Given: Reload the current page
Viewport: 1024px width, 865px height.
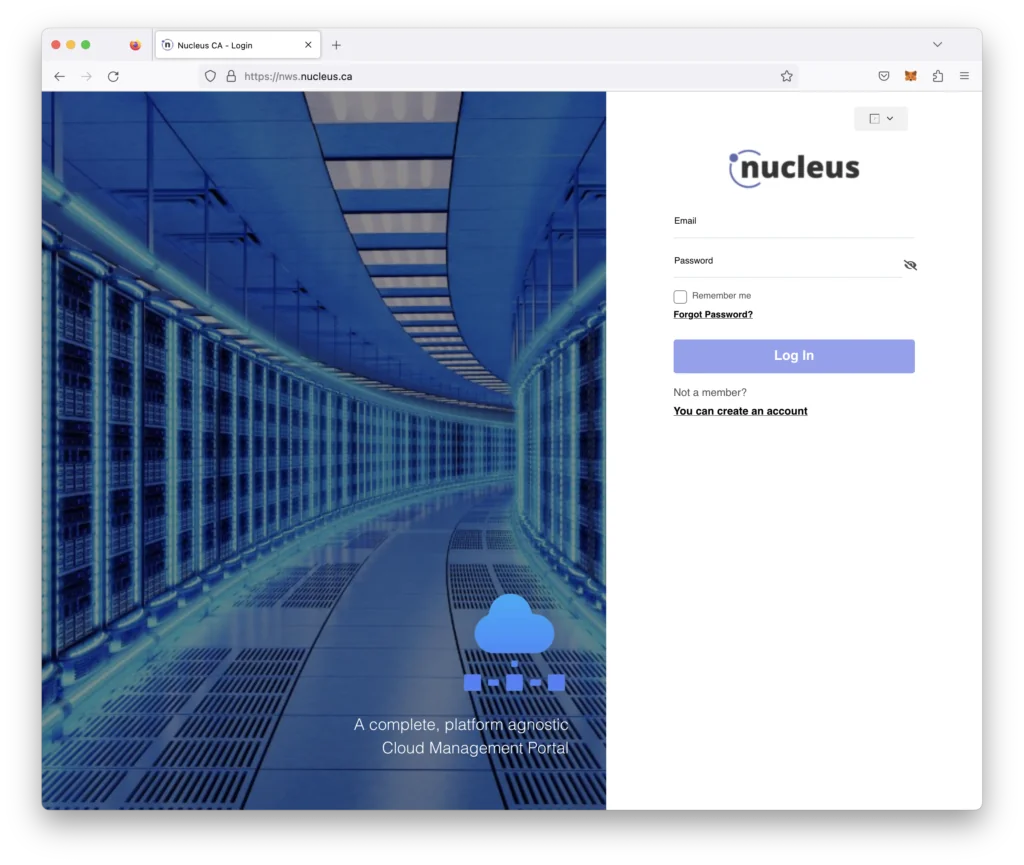Looking at the screenshot, I should click(113, 76).
